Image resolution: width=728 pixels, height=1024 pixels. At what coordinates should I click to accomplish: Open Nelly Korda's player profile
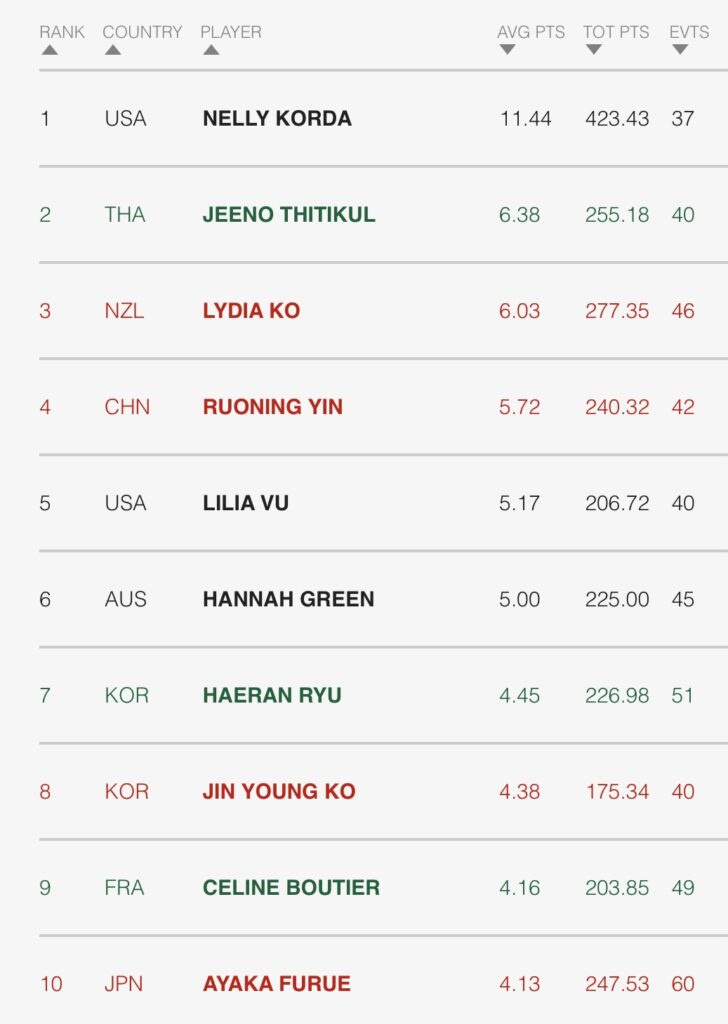[x=277, y=119]
